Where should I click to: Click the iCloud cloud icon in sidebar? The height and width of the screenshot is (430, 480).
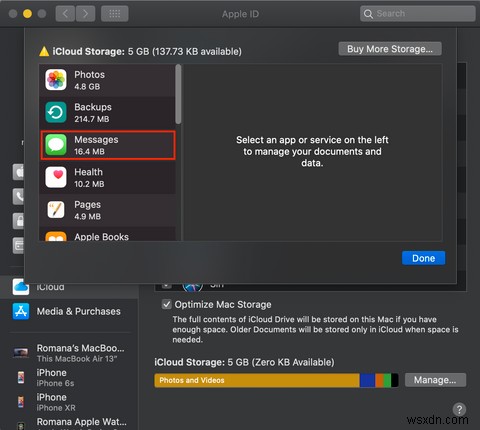(x=21, y=287)
